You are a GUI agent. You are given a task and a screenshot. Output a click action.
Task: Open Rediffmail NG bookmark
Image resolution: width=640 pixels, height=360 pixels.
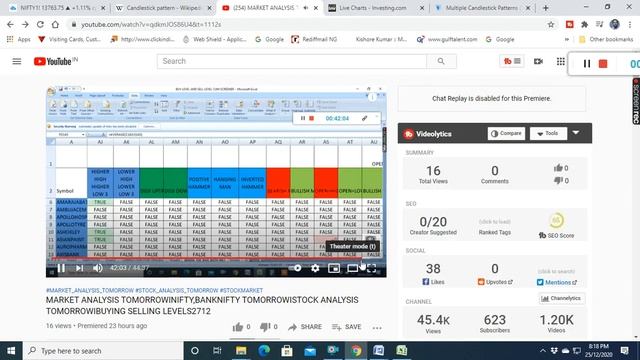[314, 39]
